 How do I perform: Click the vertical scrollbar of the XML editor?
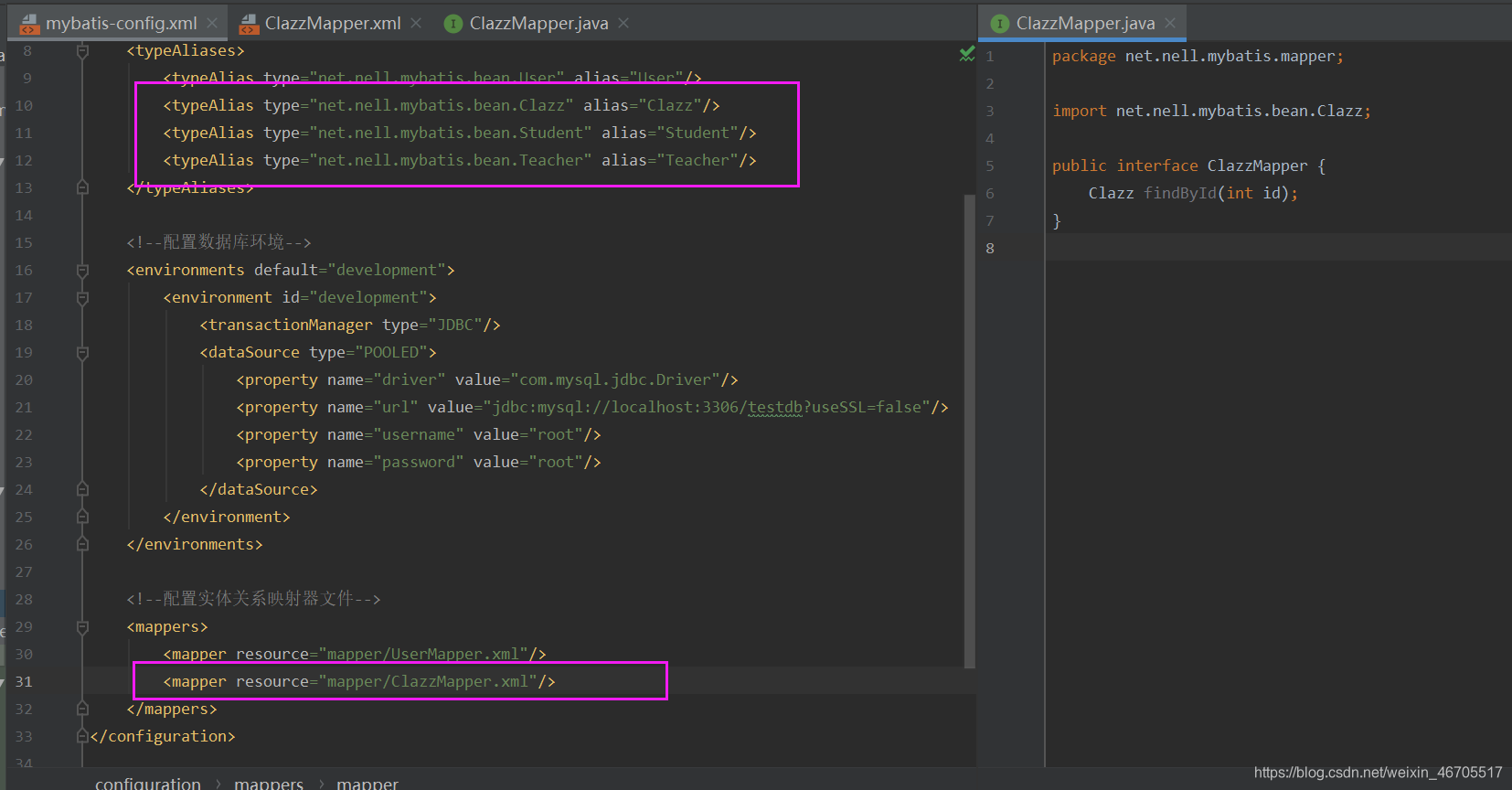click(970, 430)
